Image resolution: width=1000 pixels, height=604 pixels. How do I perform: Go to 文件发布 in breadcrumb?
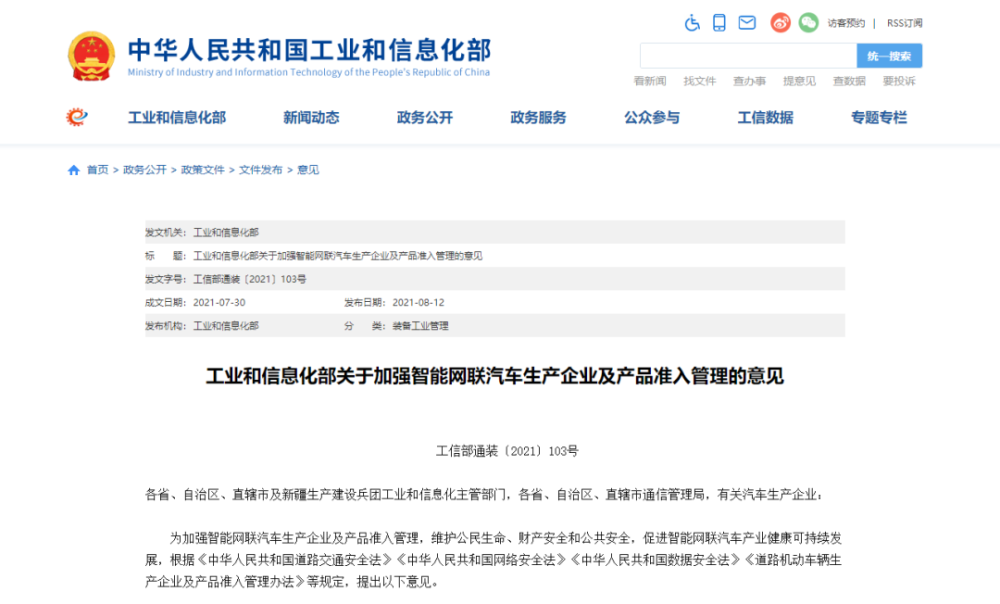(x=261, y=170)
